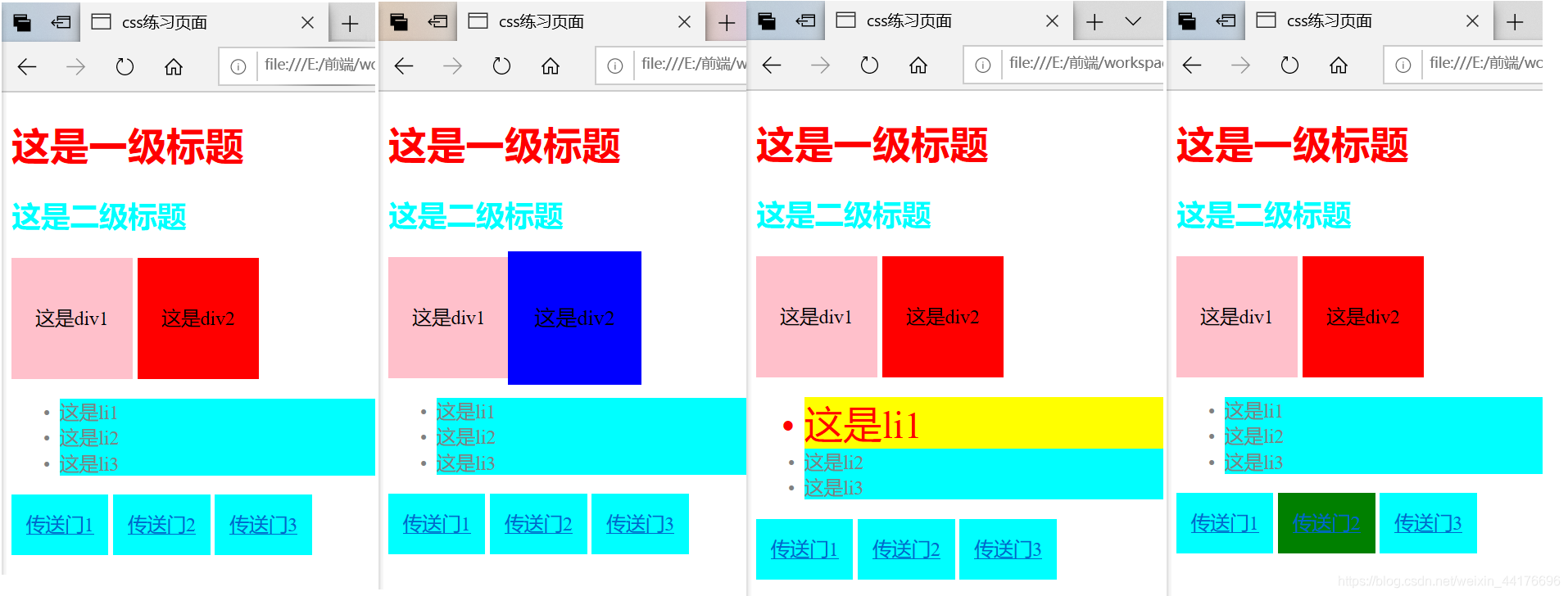
Task: Refresh the window with green 传送门2
Action: (1289, 65)
